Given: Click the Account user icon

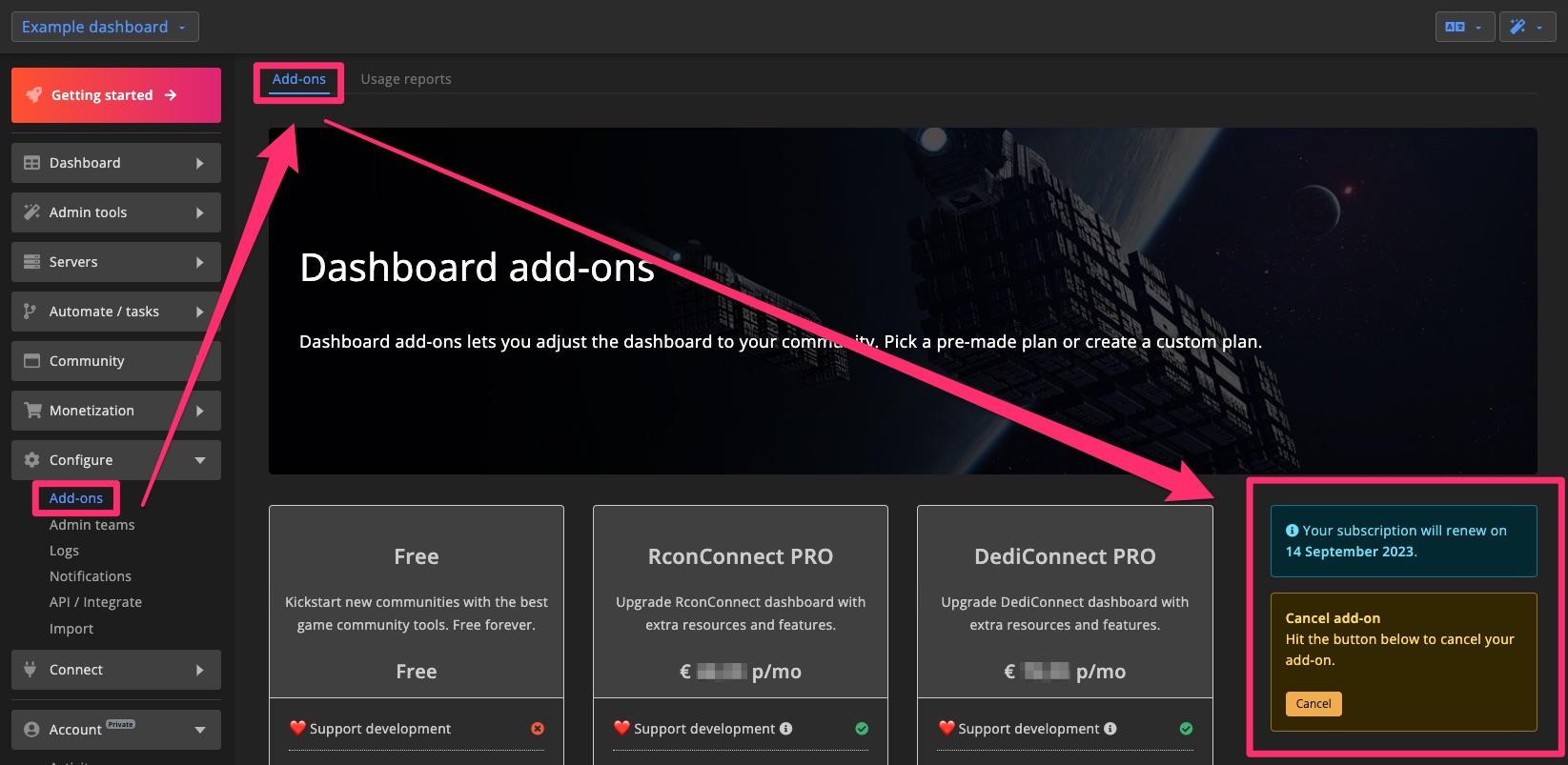Looking at the screenshot, I should [x=31, y=730].
